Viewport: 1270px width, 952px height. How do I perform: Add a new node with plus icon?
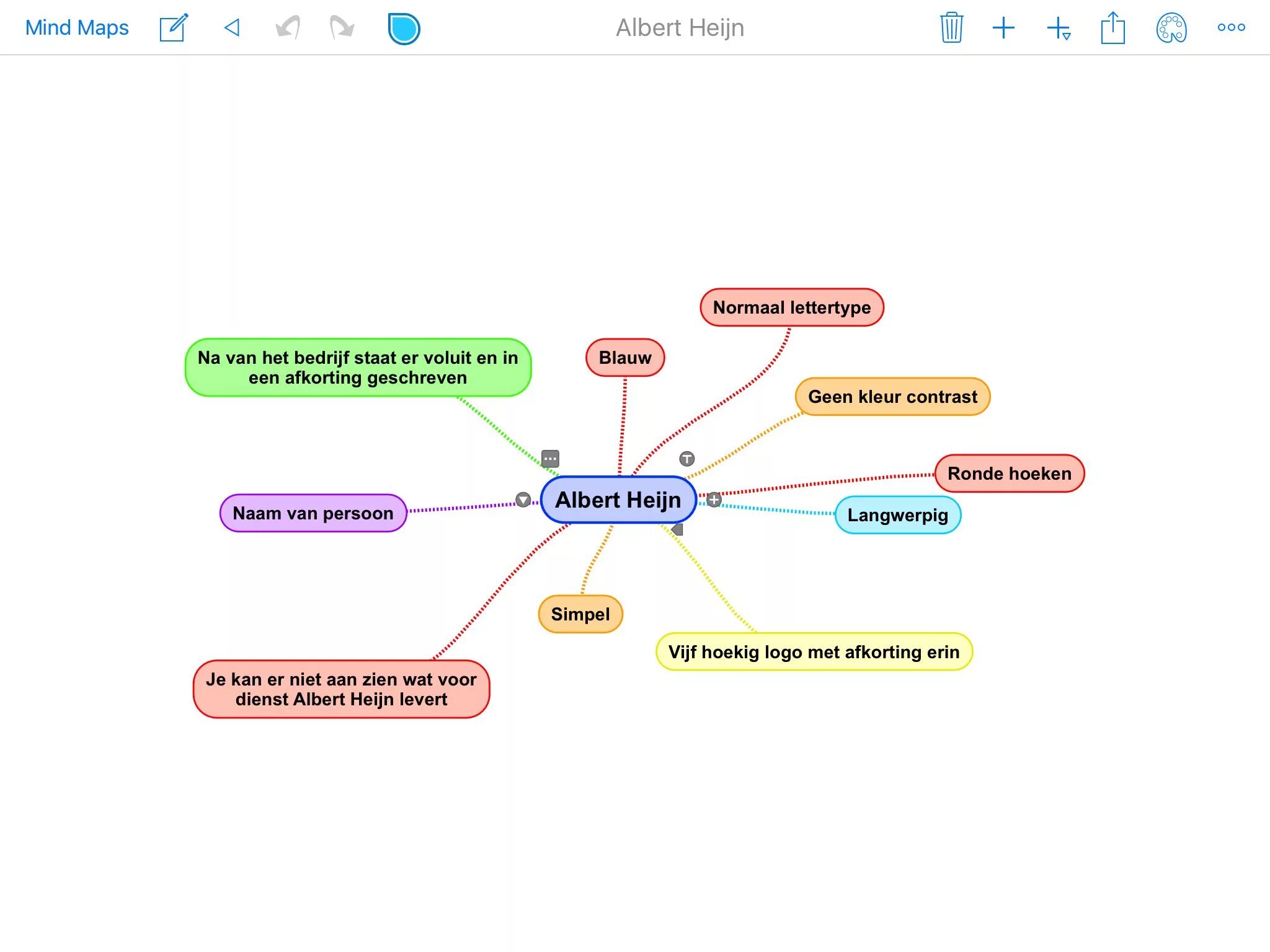pyautogui.click(x=1003, y=28)
